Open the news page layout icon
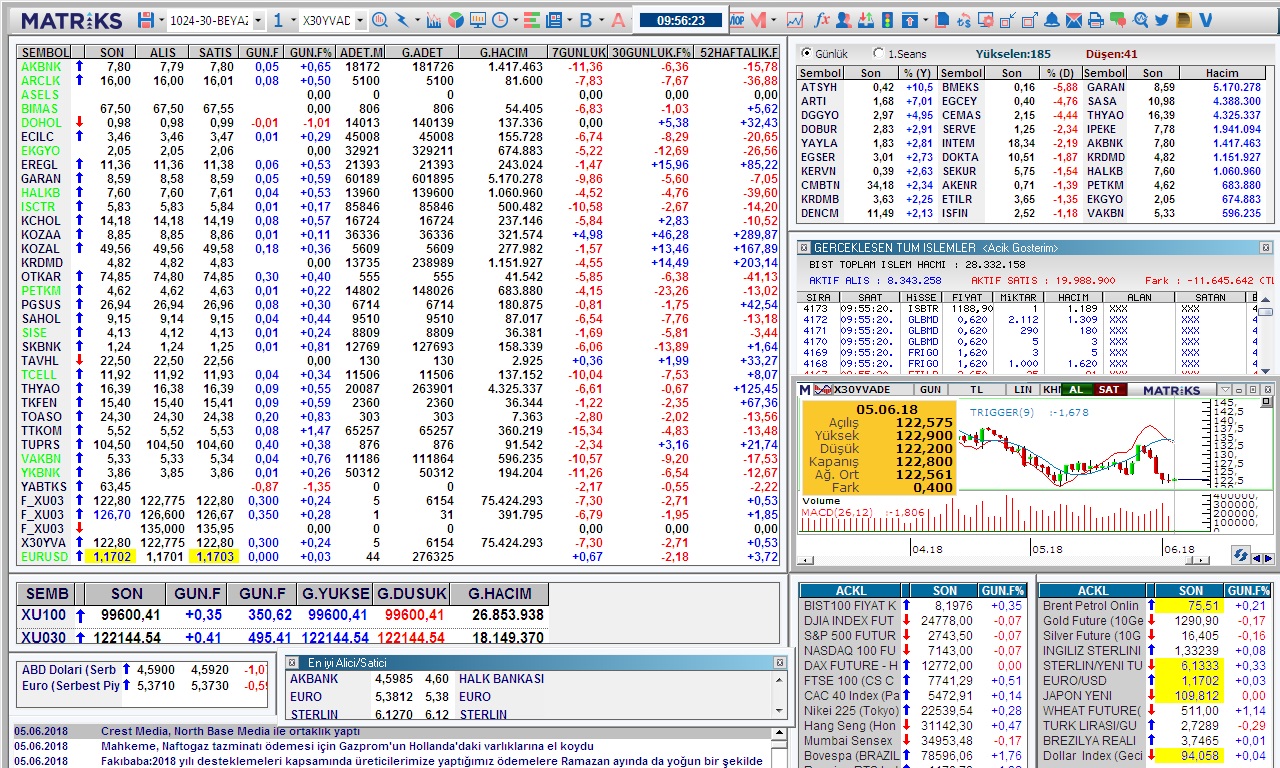1280x768 pixels. tap(553, 20)
